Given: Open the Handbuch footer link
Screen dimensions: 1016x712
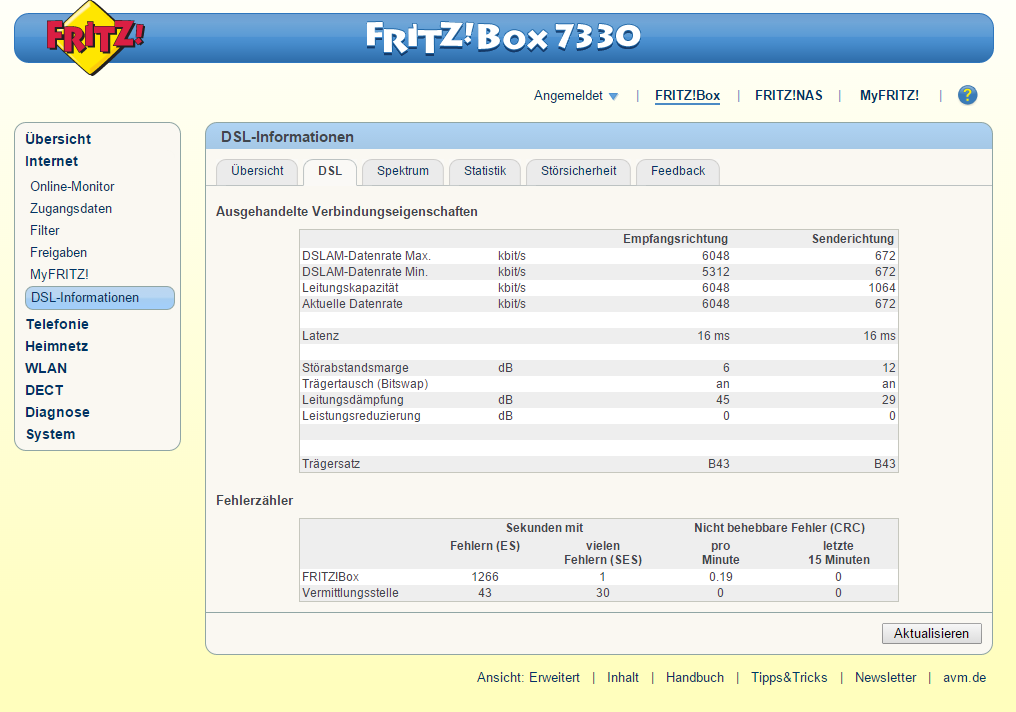Looking at the screenshot, I should 695,678.
